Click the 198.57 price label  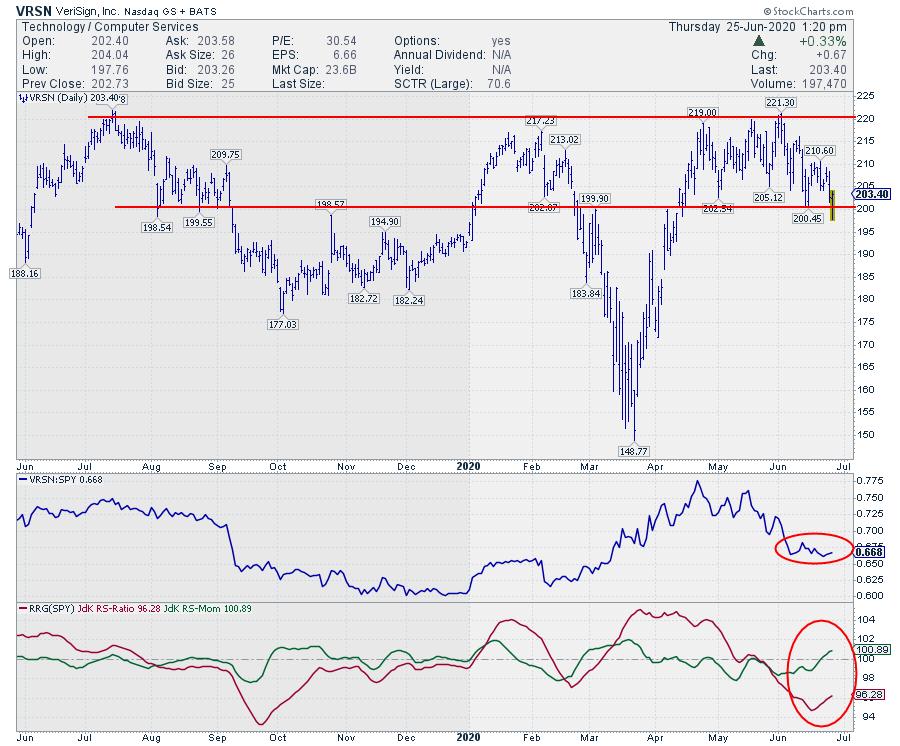coord(331,204)
